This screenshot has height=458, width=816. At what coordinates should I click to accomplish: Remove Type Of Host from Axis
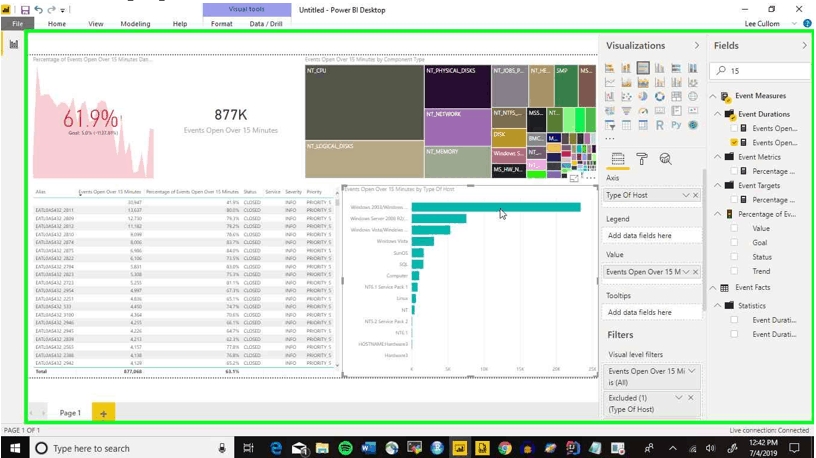click(x=696, y=195)
